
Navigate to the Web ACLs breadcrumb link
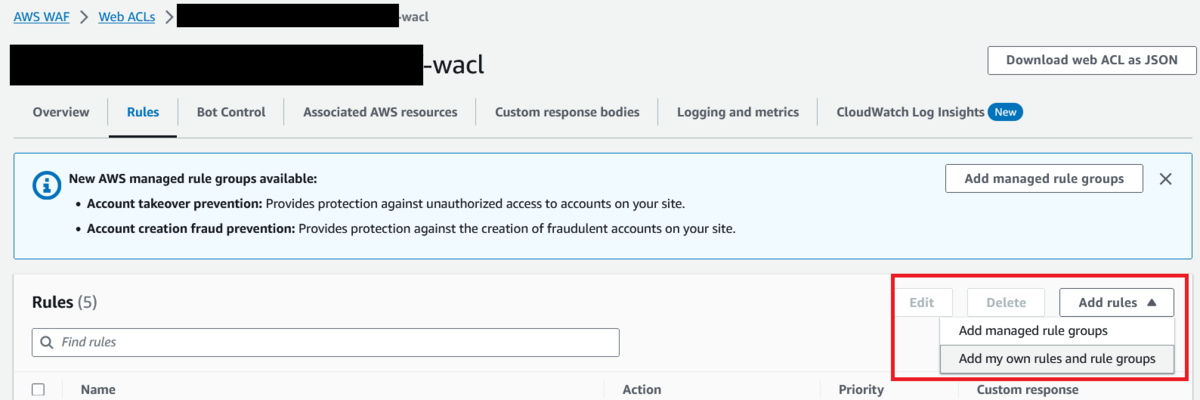coord(126,17)
